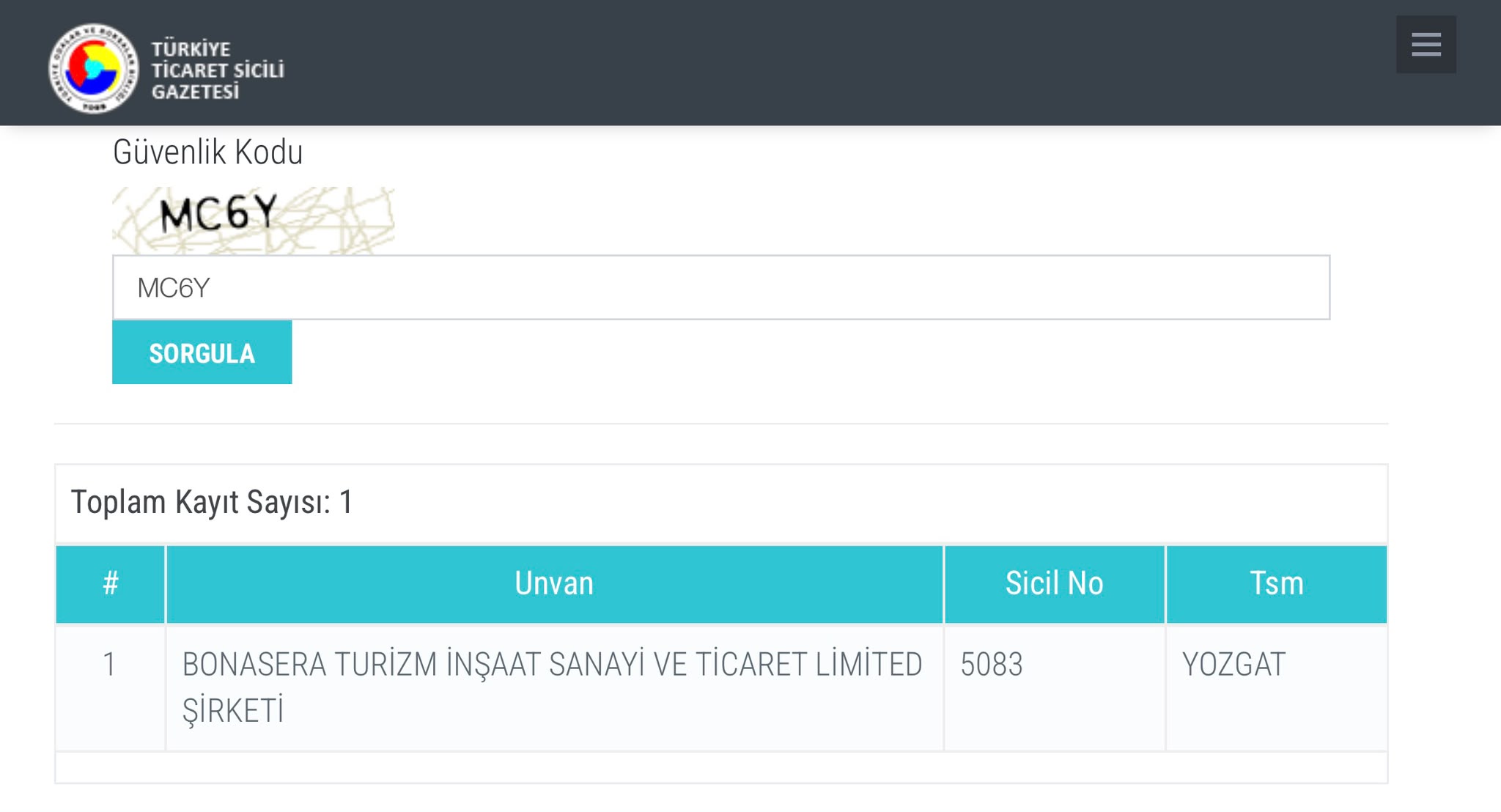Focus the security code input field
The width and height of the screenshot is (1501, 812).
point(721,287)
